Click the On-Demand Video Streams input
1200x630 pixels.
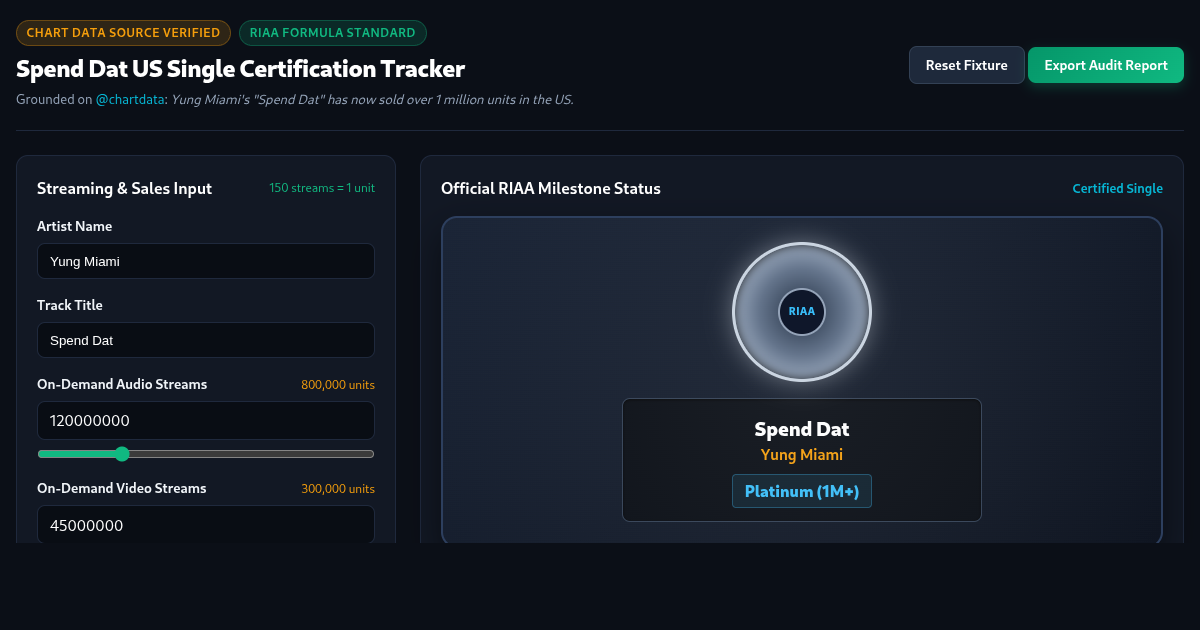[x=206, y=525]
